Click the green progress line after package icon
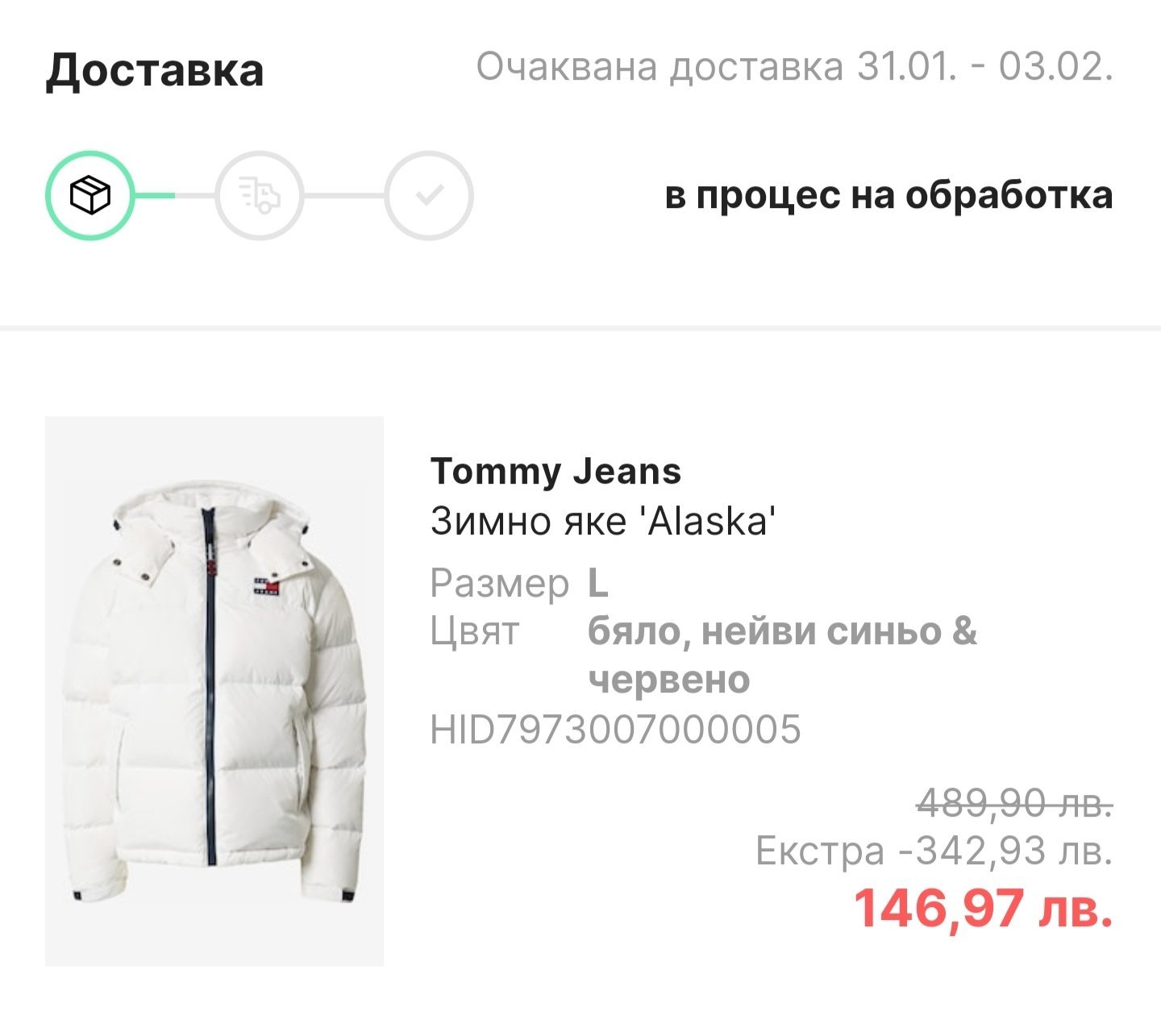Image resolution: width=1161 pixels, height=1036 pixels. [x=154, y=195]
